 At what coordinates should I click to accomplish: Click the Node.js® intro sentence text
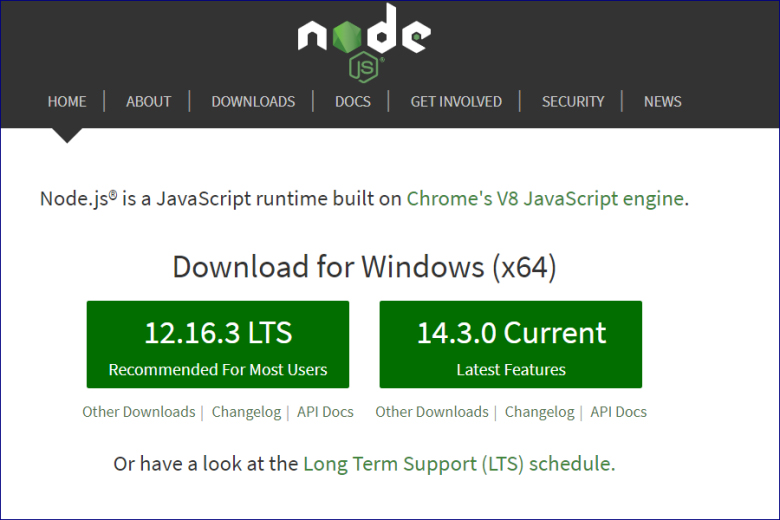[x=220, y=198]
